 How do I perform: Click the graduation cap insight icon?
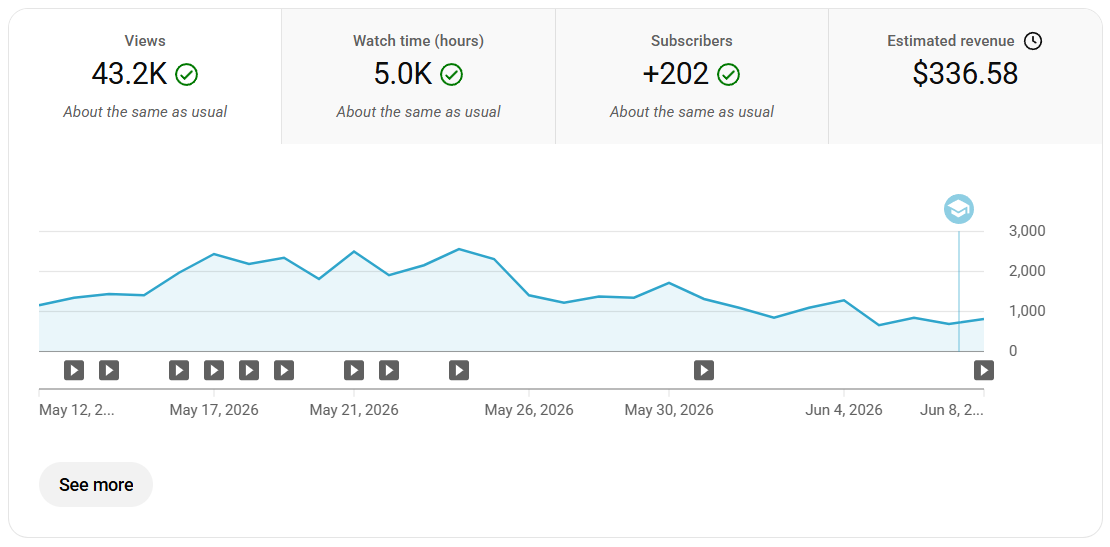pyautogui.click(x=959, y=209)
